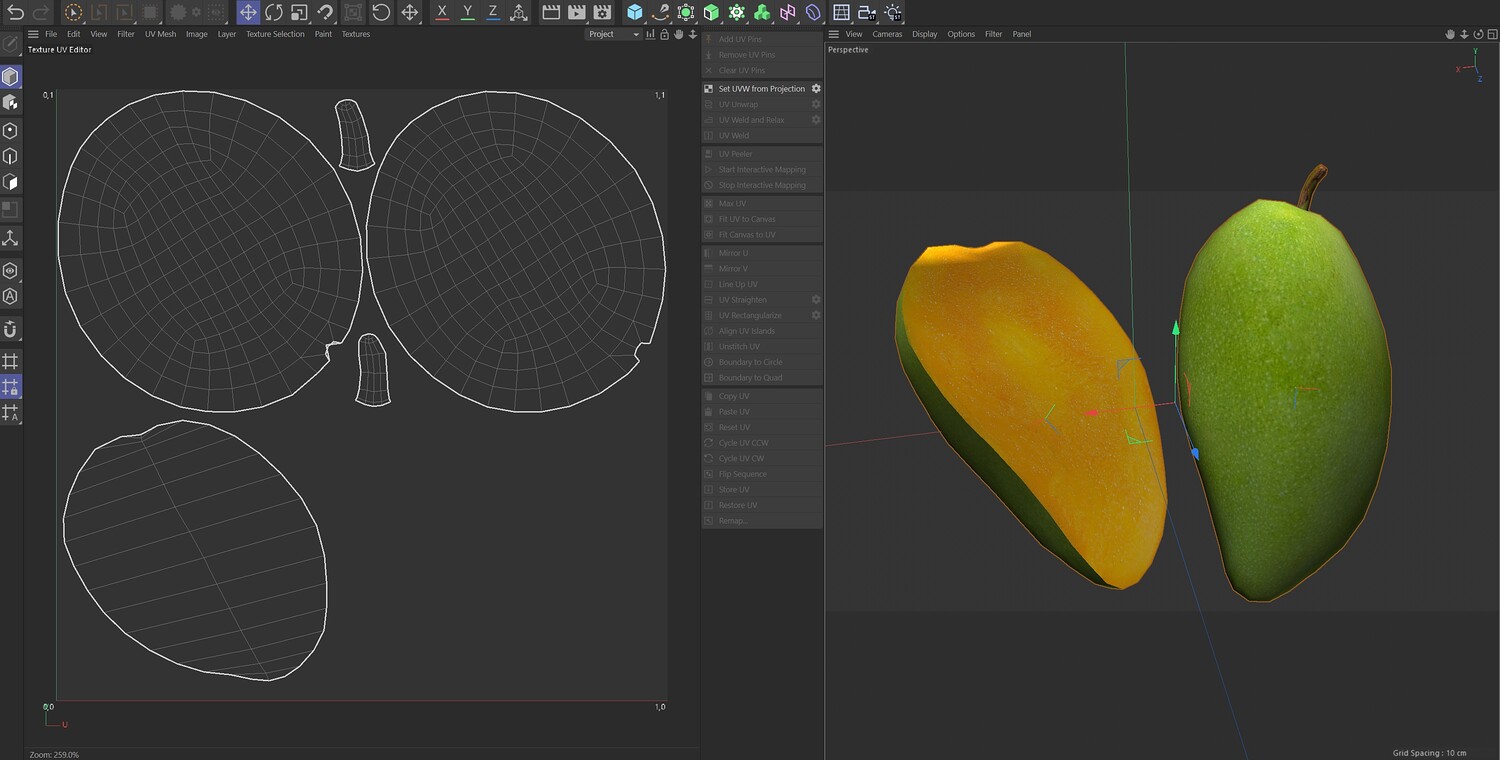Click the pink deformer icon
The image size is (1500, 760).
pyautogui.click(x=788, y=13)
